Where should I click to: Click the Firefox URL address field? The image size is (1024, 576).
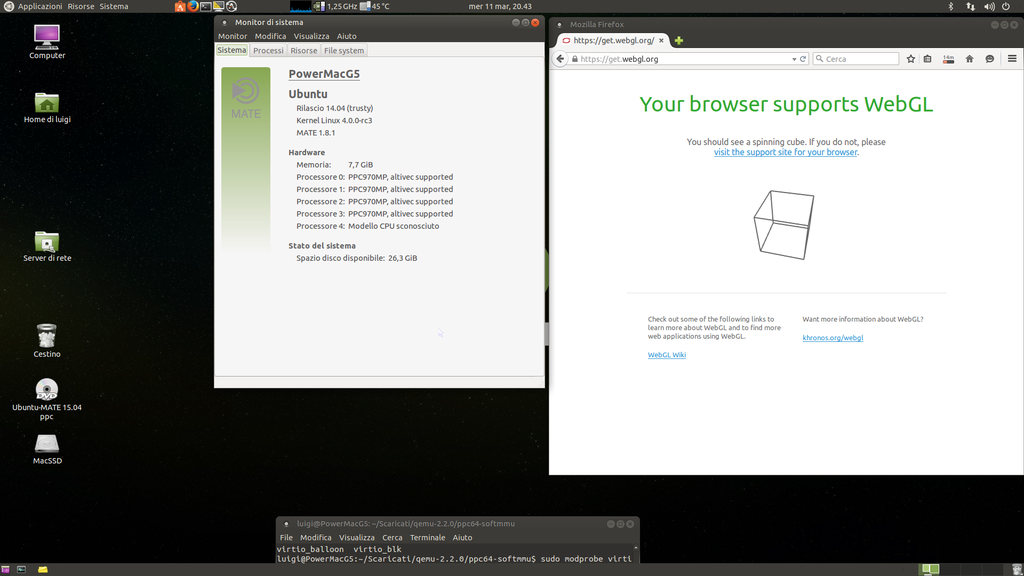click(x=684, y=59)
